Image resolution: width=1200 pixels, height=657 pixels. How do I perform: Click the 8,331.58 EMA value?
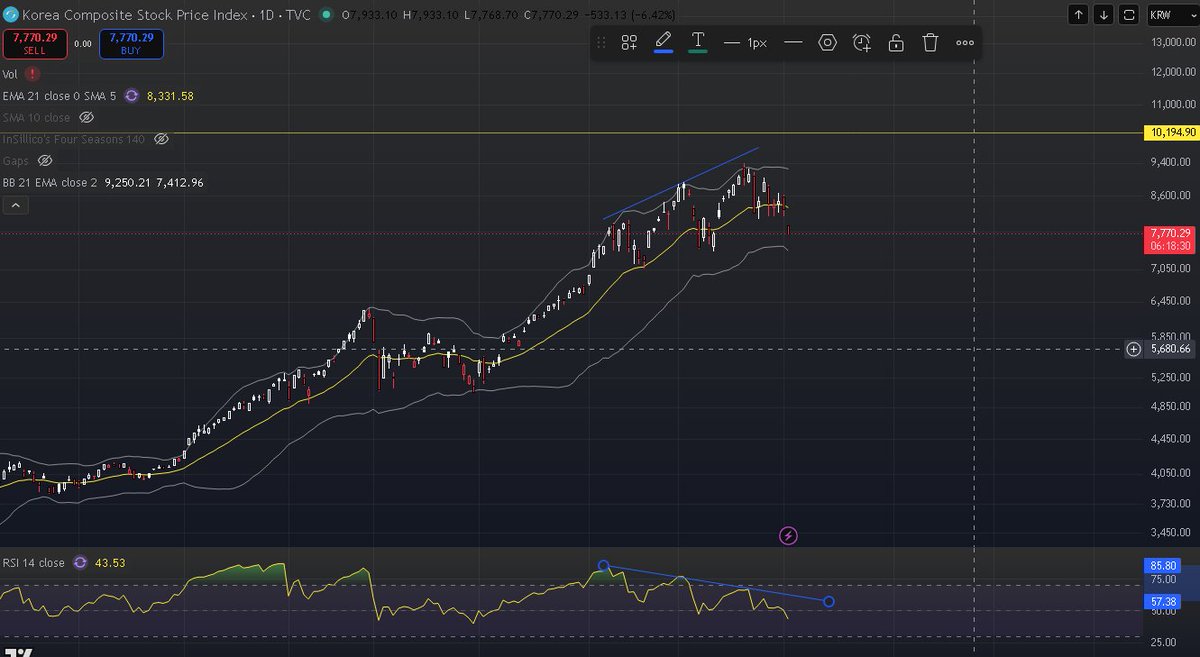pos(170,96)
